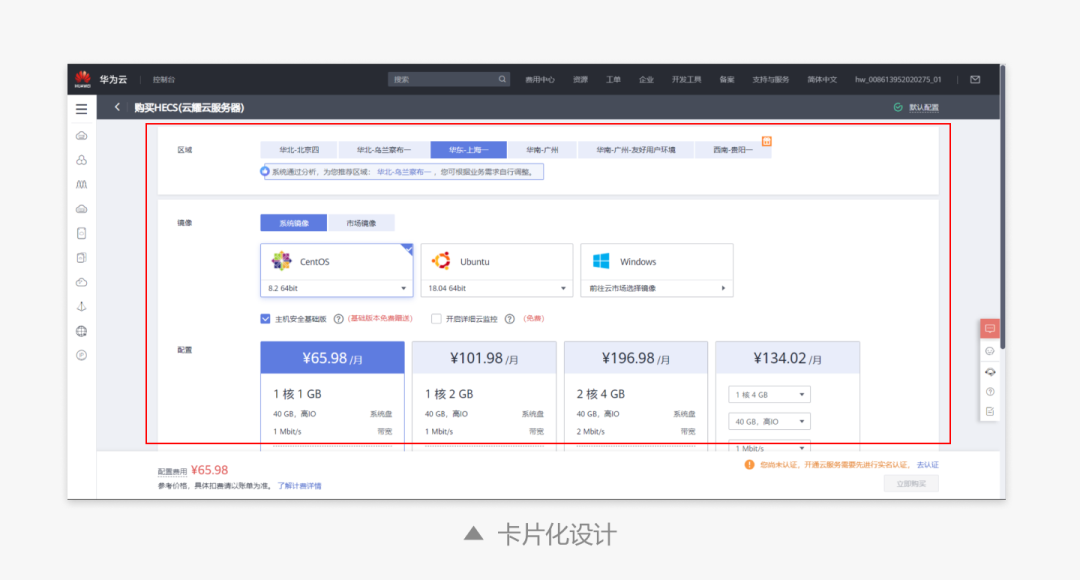Switch to 系统镜像 tab
The height and width of the screenshot is (580, 1080).
click(x=293, y=223)
